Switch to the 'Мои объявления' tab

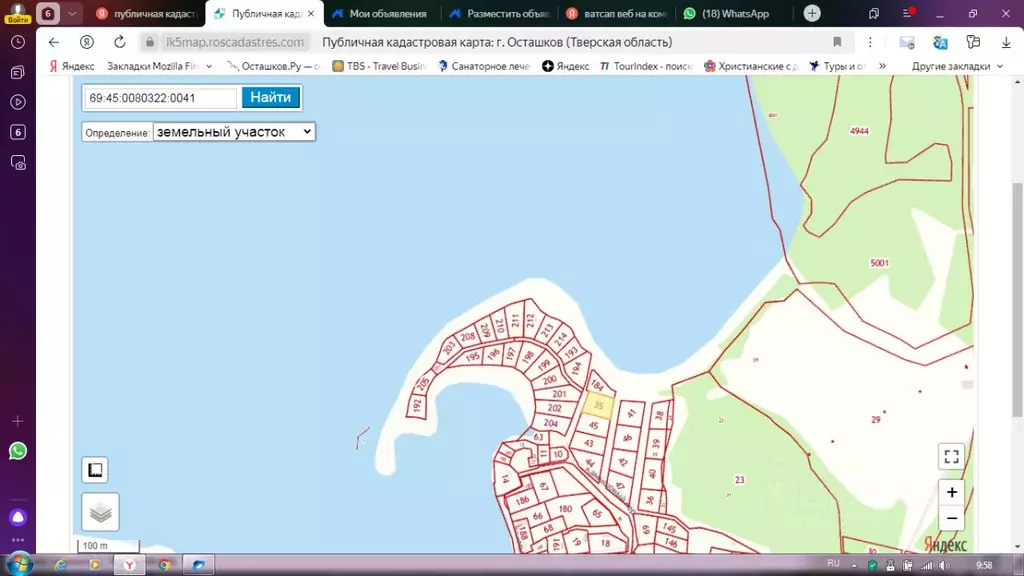coord(381,13)
